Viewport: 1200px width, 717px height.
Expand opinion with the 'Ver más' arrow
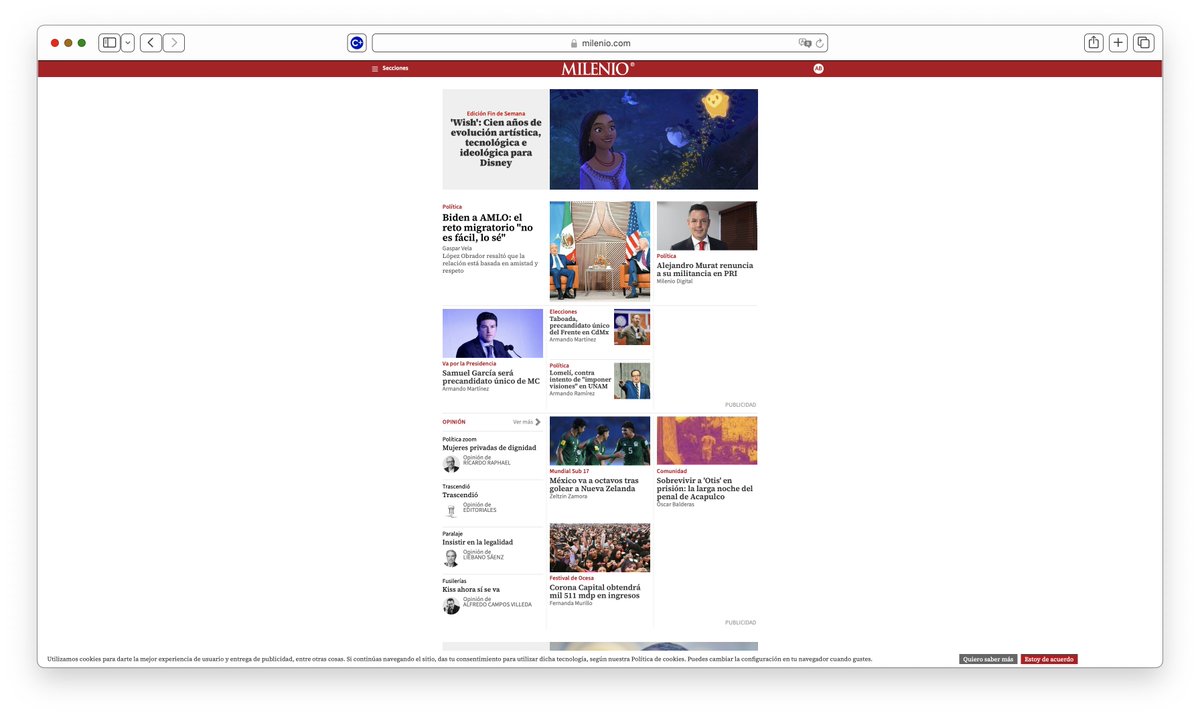(x=527, y=422)
